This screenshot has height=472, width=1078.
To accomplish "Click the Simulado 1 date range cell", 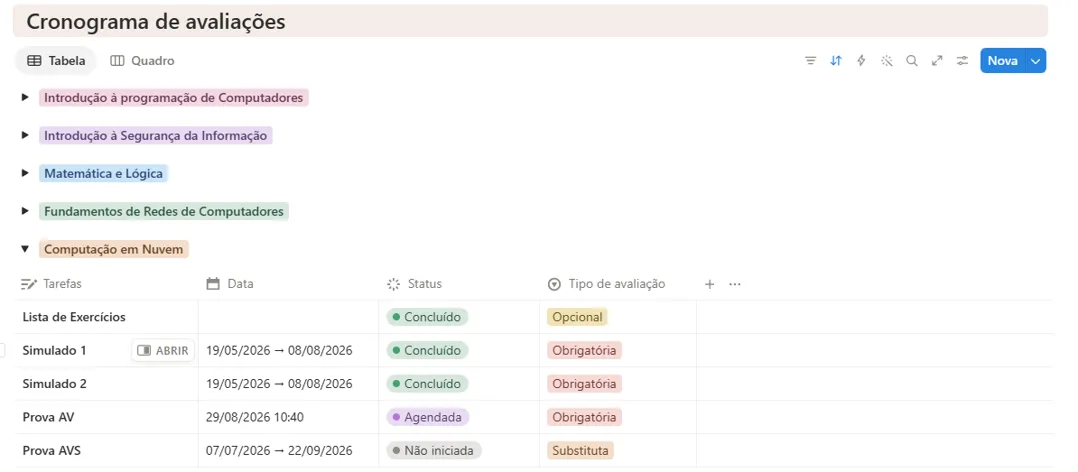I will [x=288, y=350].
